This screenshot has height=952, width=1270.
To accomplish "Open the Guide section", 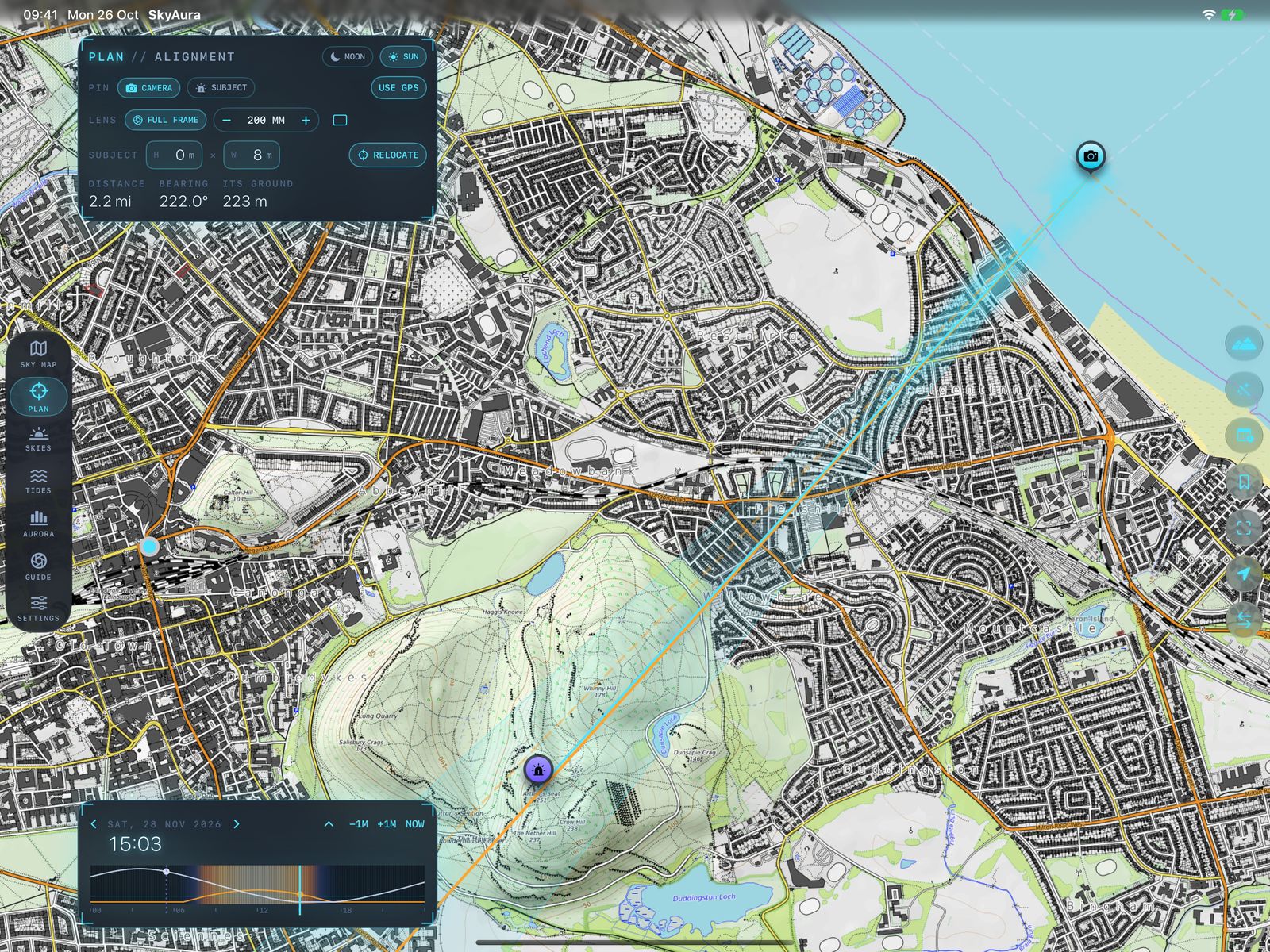I will [38, 567].
